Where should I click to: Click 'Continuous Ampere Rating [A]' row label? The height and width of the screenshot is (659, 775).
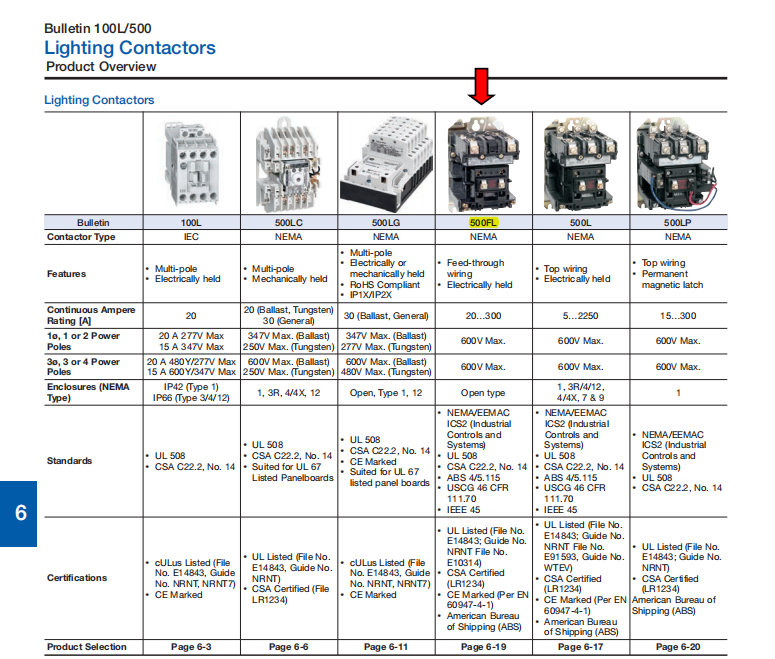[x=91, y=315]
